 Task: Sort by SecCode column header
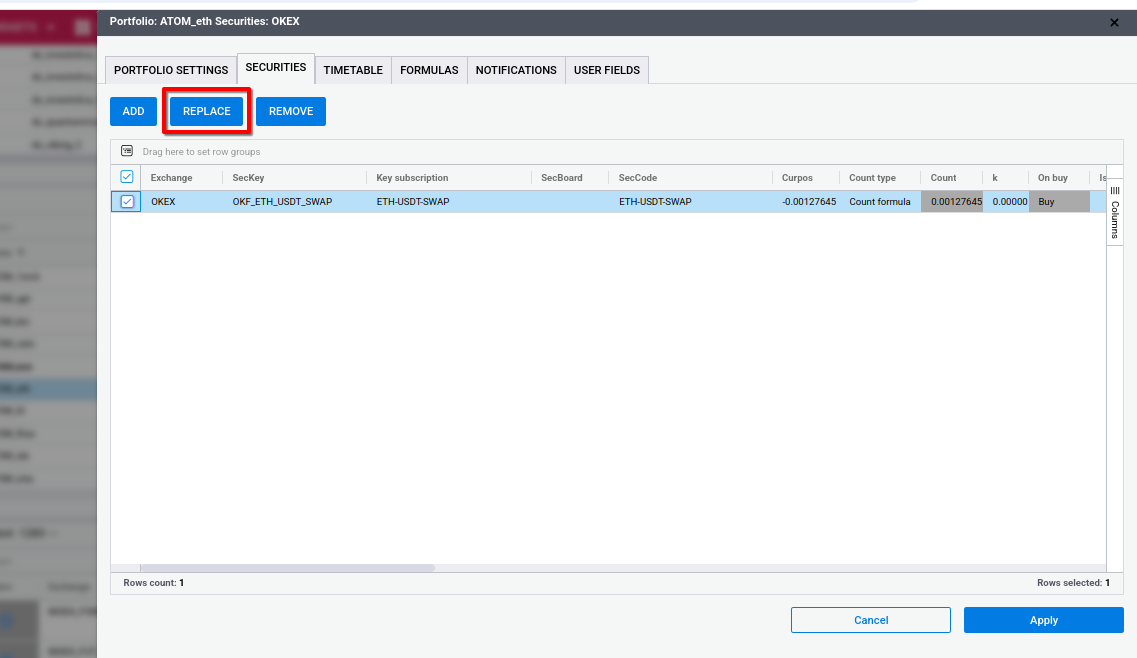coord(637,178)
